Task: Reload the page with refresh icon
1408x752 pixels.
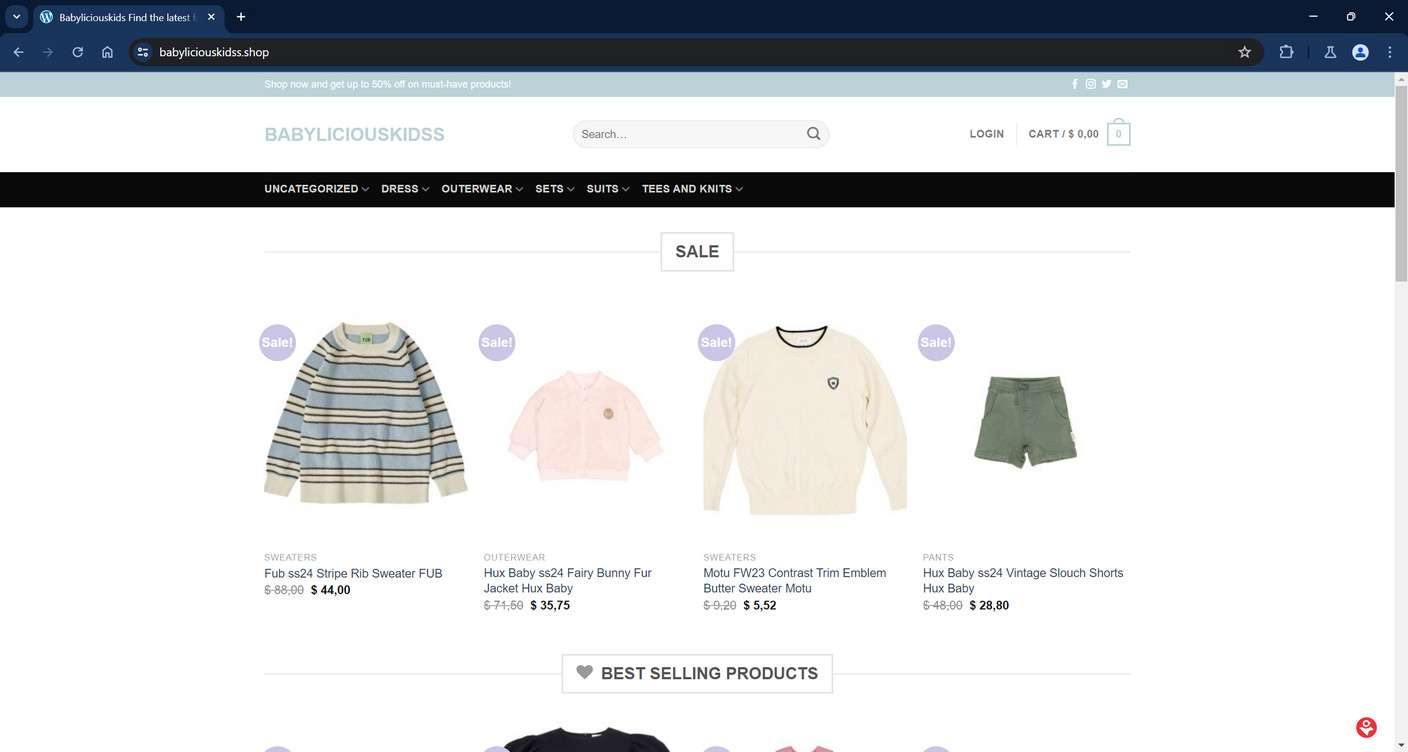Action: (77, 52)
